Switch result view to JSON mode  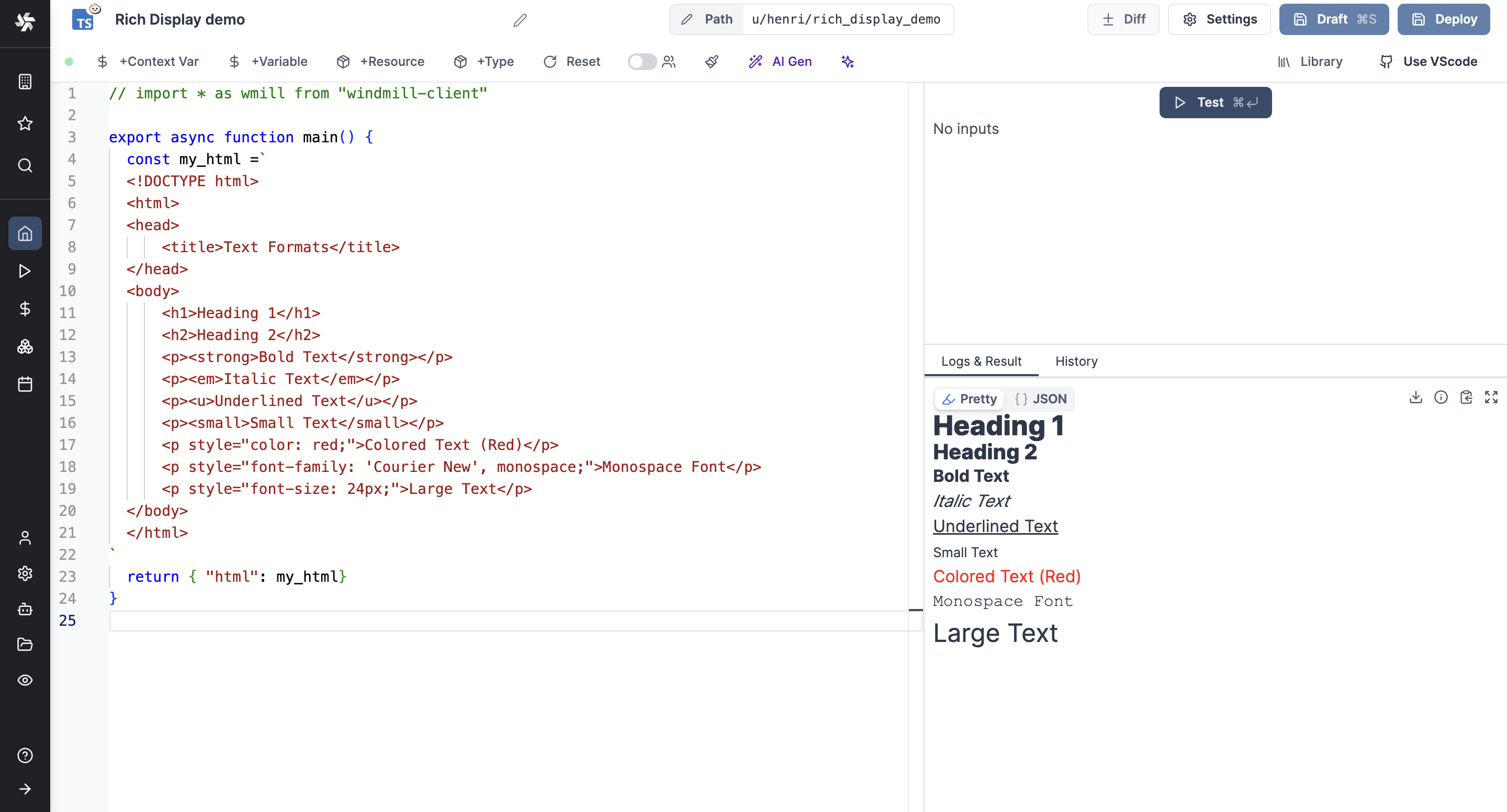click(1041, 399)
